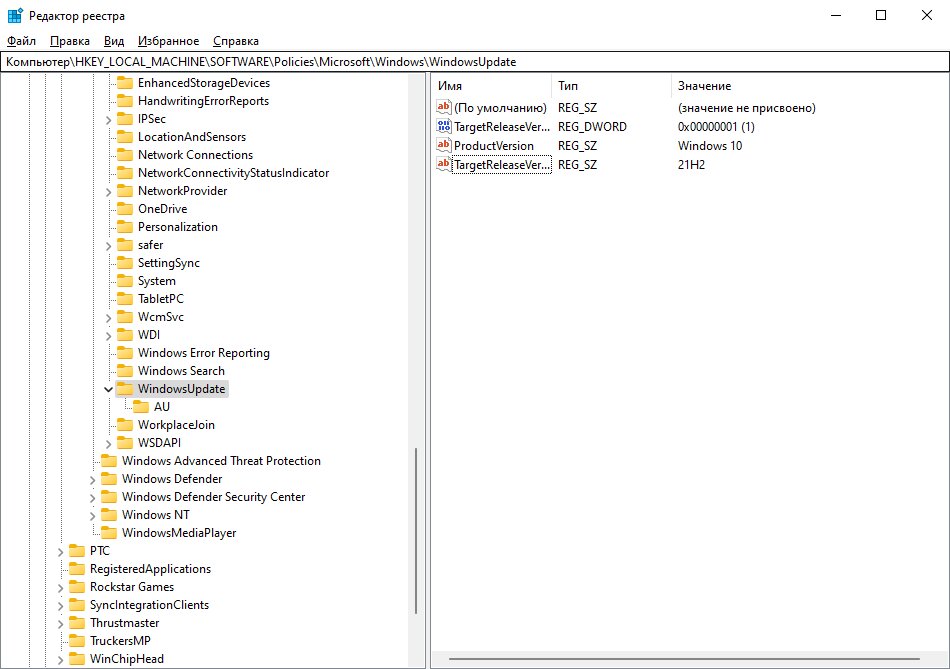Click the OneDrive folder icon in tree
The image size is (950, 669).
tap(125, 208)
